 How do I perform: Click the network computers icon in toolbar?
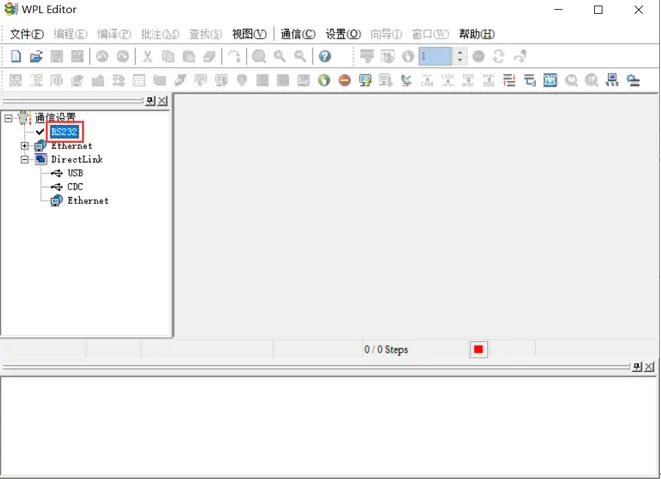pyautogui.click(x=612, y=80)
